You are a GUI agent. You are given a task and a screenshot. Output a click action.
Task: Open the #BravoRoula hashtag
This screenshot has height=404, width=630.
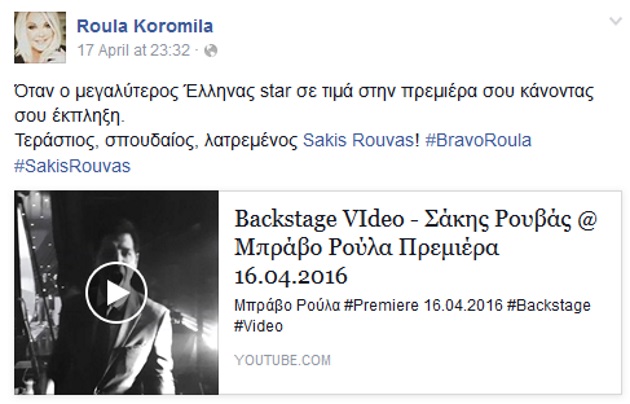[479, 141]
